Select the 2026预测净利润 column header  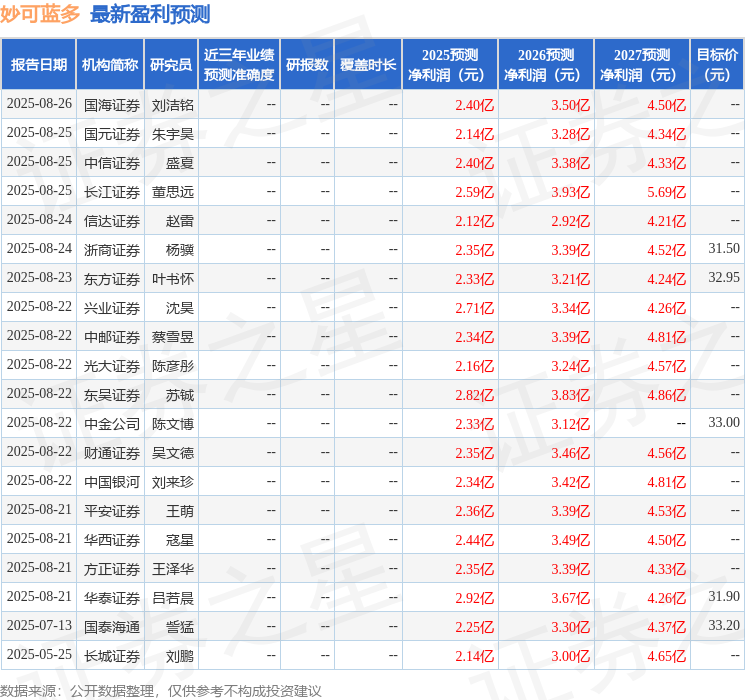pyautogui.click(x=546, y=65)
